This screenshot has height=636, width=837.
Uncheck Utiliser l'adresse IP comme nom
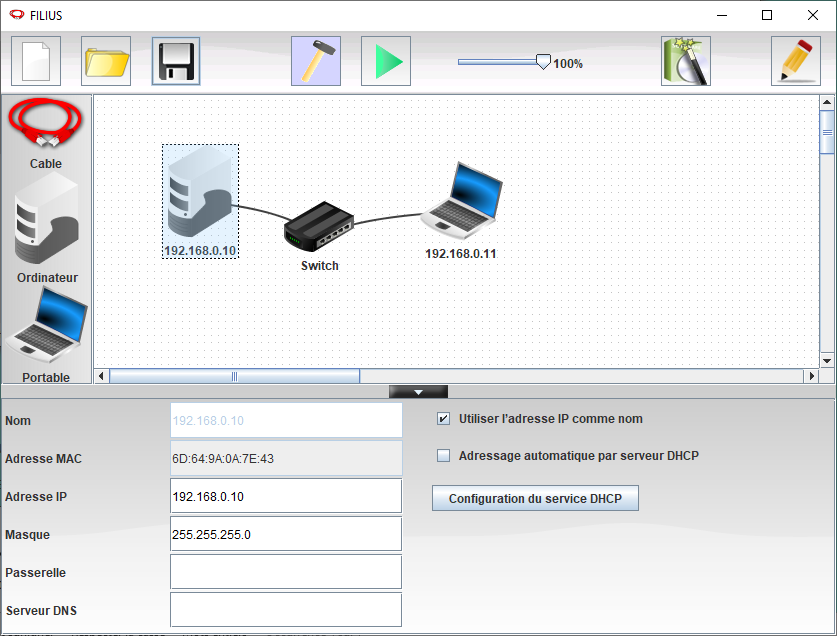pyautogui.click(x=444, y=419)
